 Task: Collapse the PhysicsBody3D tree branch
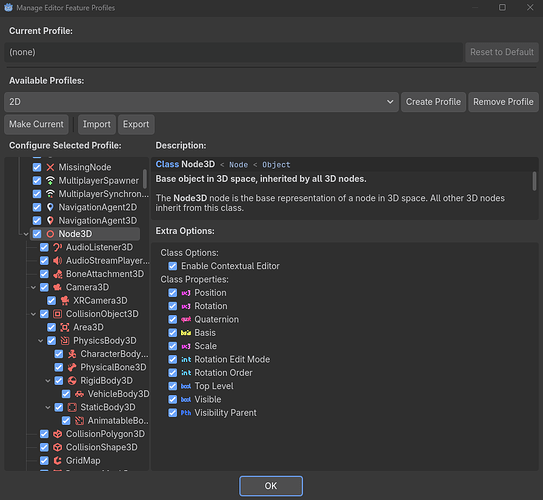(x=41, y=341)
